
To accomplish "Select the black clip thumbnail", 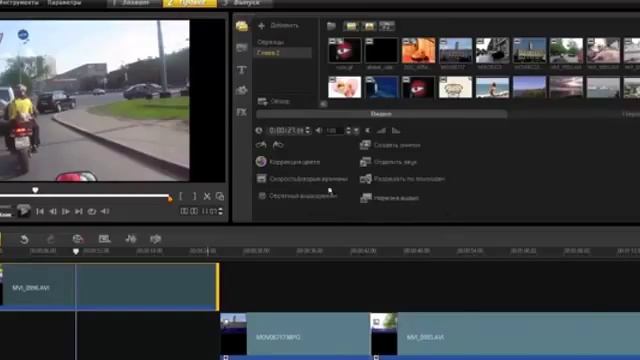I will pyautogui.click(x=381, y=51).
